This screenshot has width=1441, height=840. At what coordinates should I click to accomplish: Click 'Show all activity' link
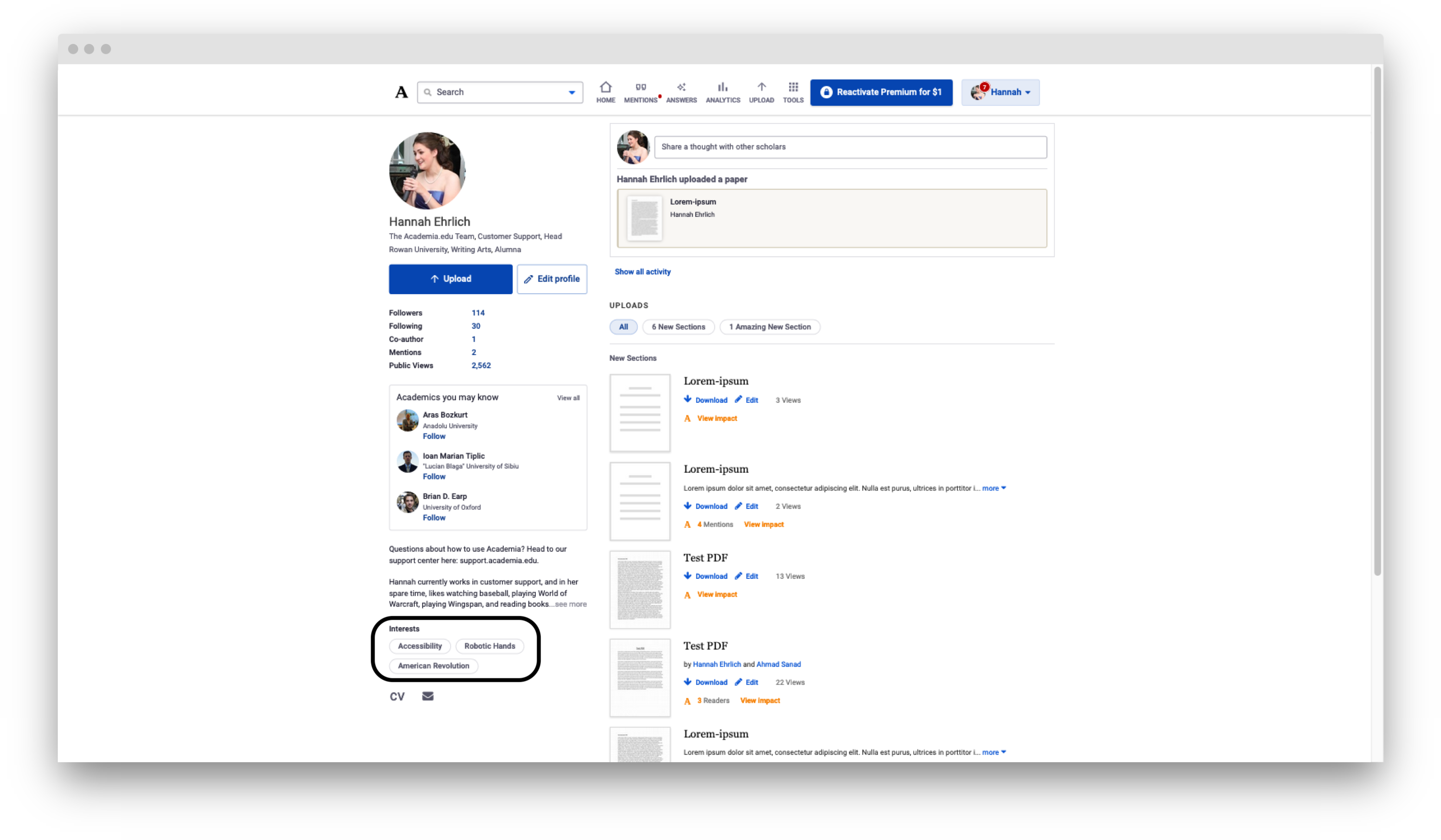point(643,272)
